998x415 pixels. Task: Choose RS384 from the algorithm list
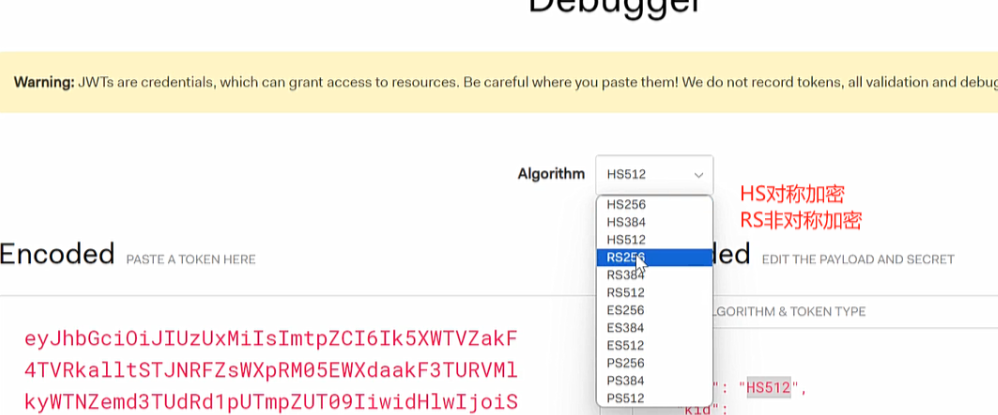[625, 275]
